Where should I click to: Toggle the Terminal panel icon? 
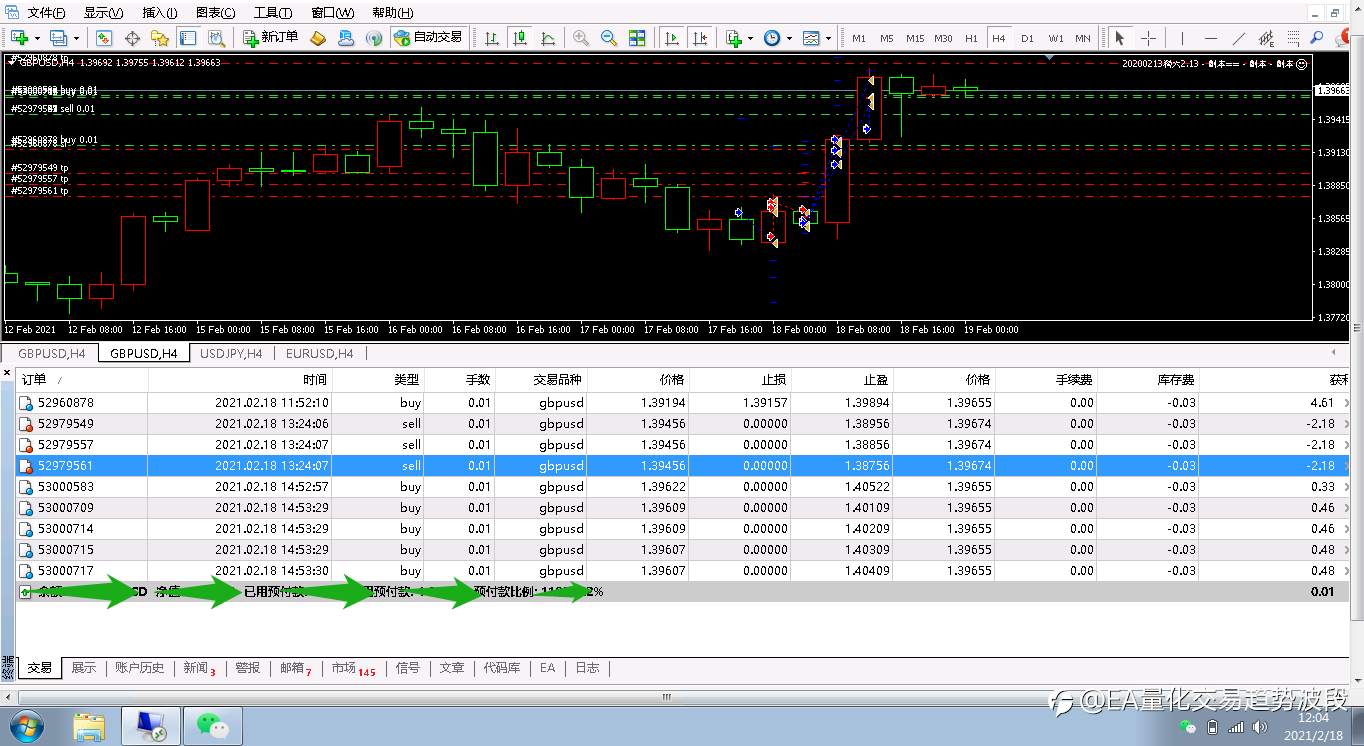(x=188, y=38)
